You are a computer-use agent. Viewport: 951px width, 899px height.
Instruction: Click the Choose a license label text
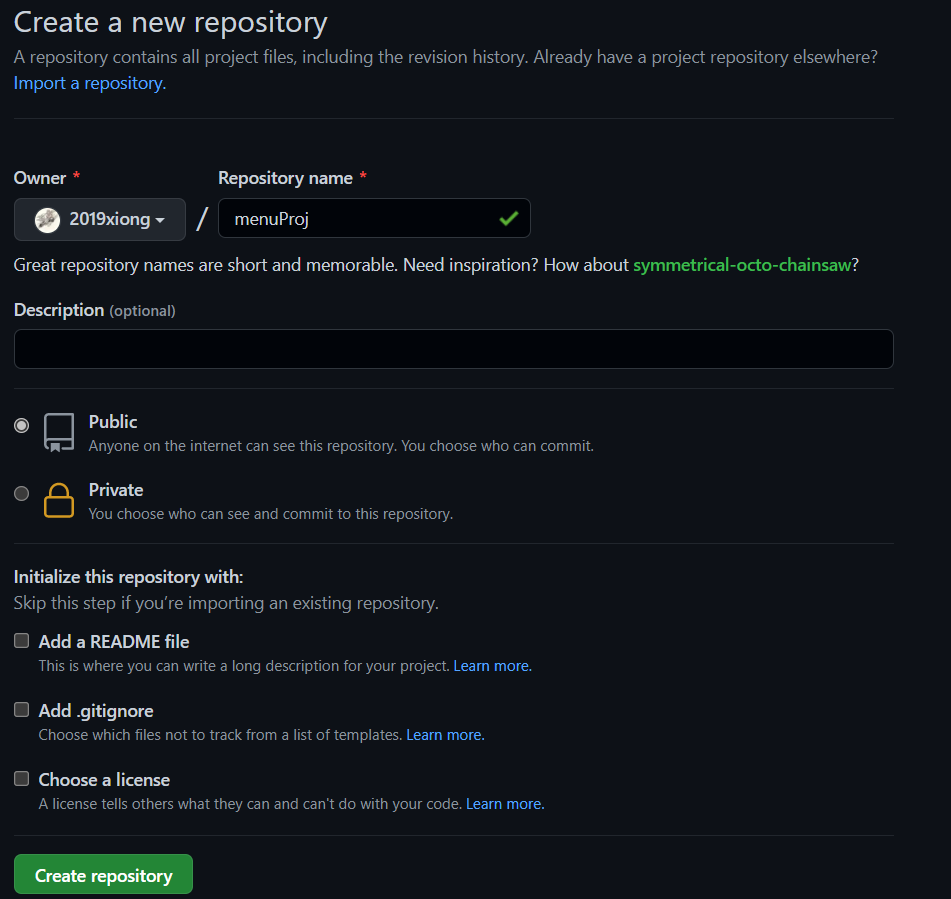104,779
